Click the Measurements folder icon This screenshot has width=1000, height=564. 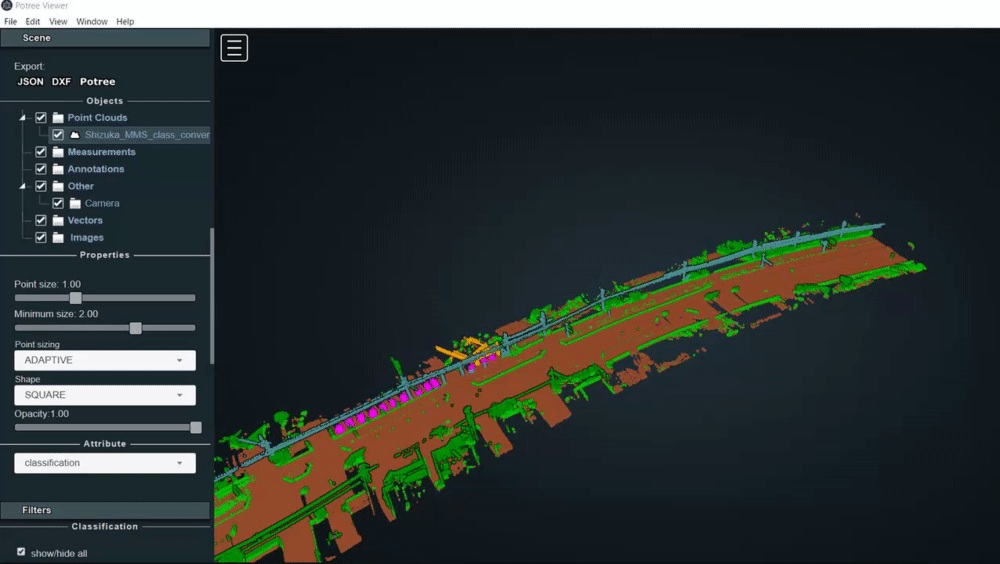click(x=58, y=152)
